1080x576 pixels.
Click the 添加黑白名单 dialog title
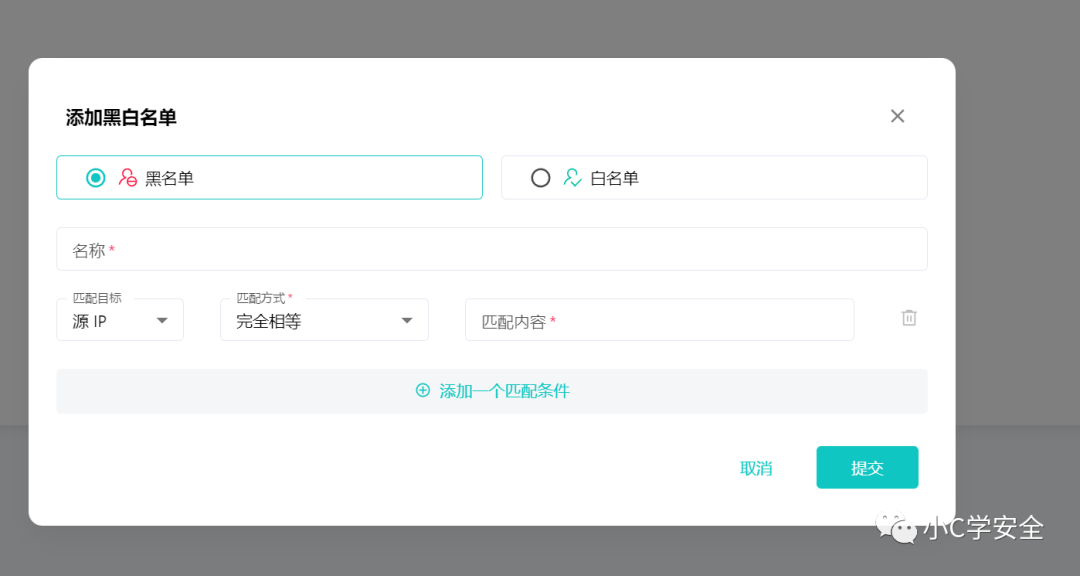tap(121, 117)
